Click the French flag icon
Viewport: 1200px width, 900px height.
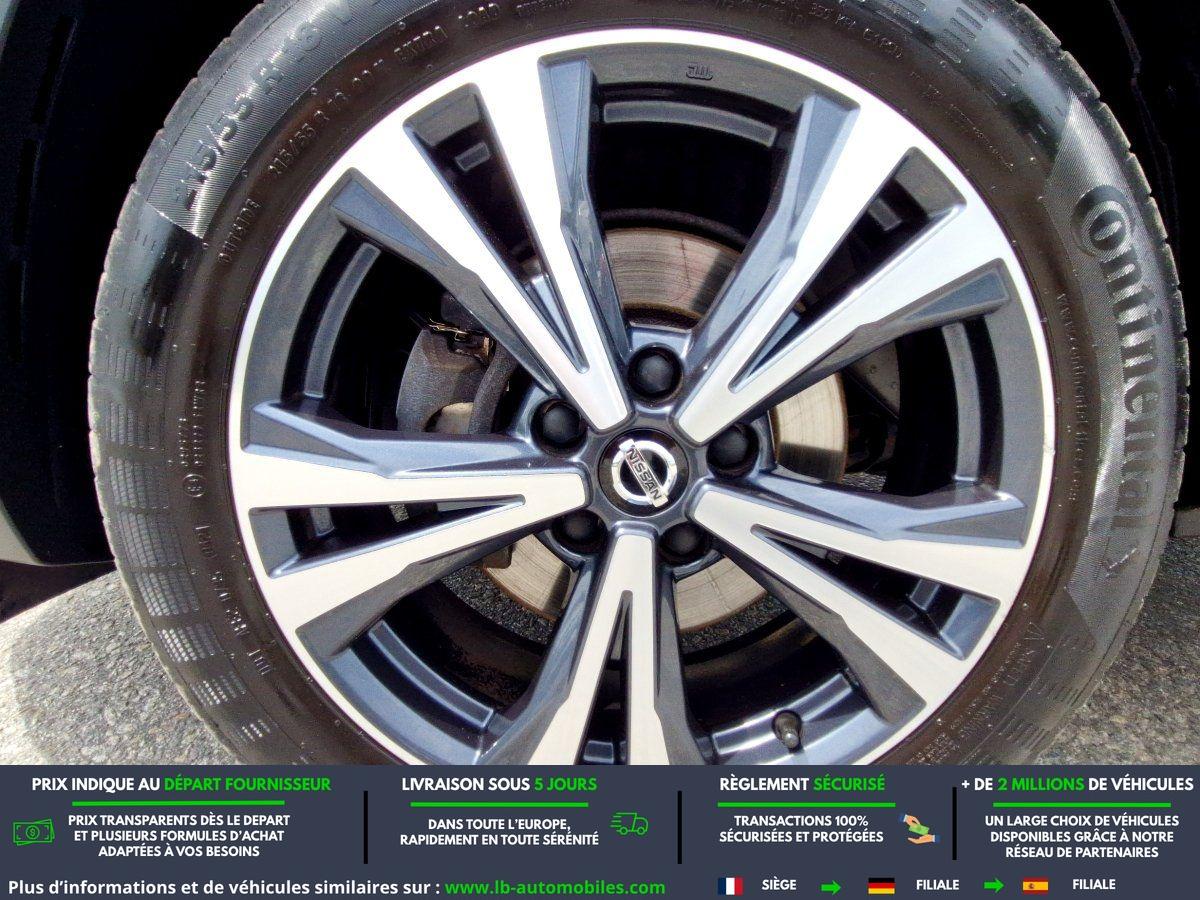[x=730, y=886]
